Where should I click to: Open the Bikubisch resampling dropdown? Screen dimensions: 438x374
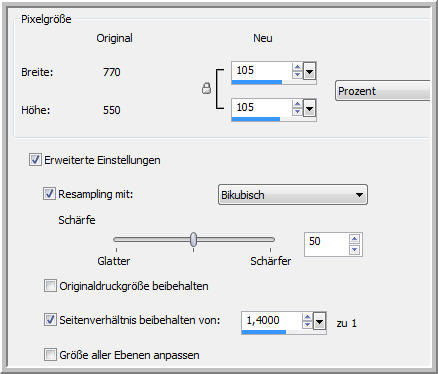pos(293,195)
